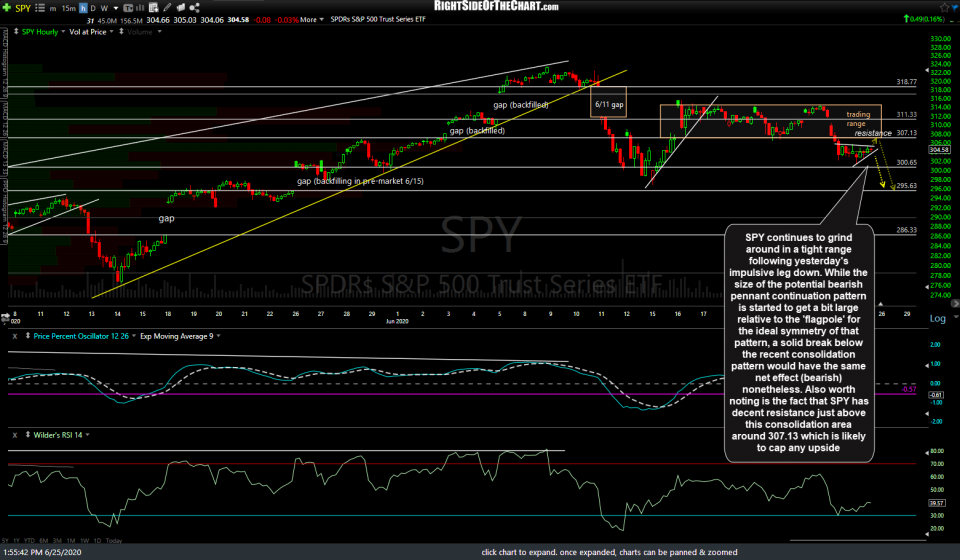Click the 'click chart to expand' caption
This screenshot has width=960, height=560.
point(609,552)
